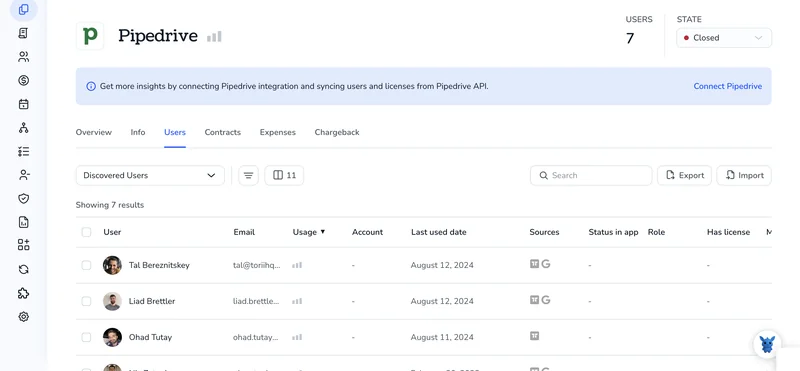Open the applications icon in sidebar
Image resolution: width=800 pixels, height=371 pixels.
pos(23,10)
